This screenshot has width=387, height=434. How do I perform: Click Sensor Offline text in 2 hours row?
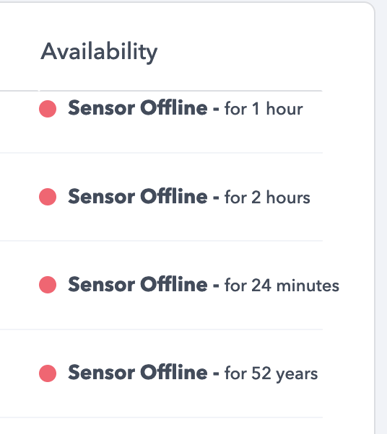(x=138, y=196)
